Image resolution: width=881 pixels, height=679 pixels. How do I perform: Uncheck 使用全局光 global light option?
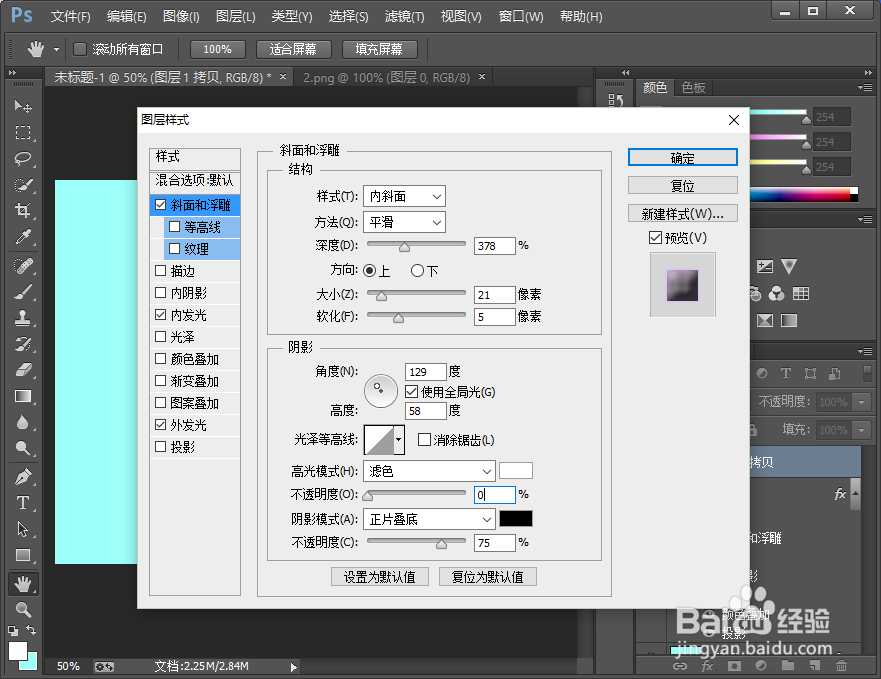(x=411, y=392)
